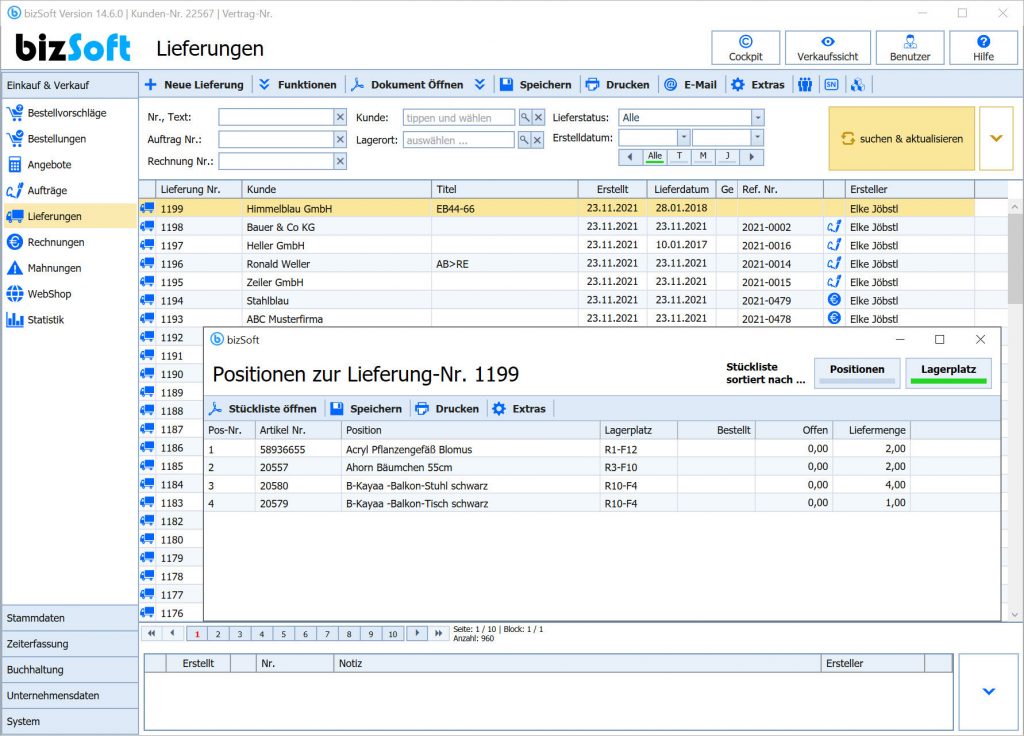Go to page 2 of the delivery list
This screenshot has width=1024, height=736.
[x=218, y=633]
